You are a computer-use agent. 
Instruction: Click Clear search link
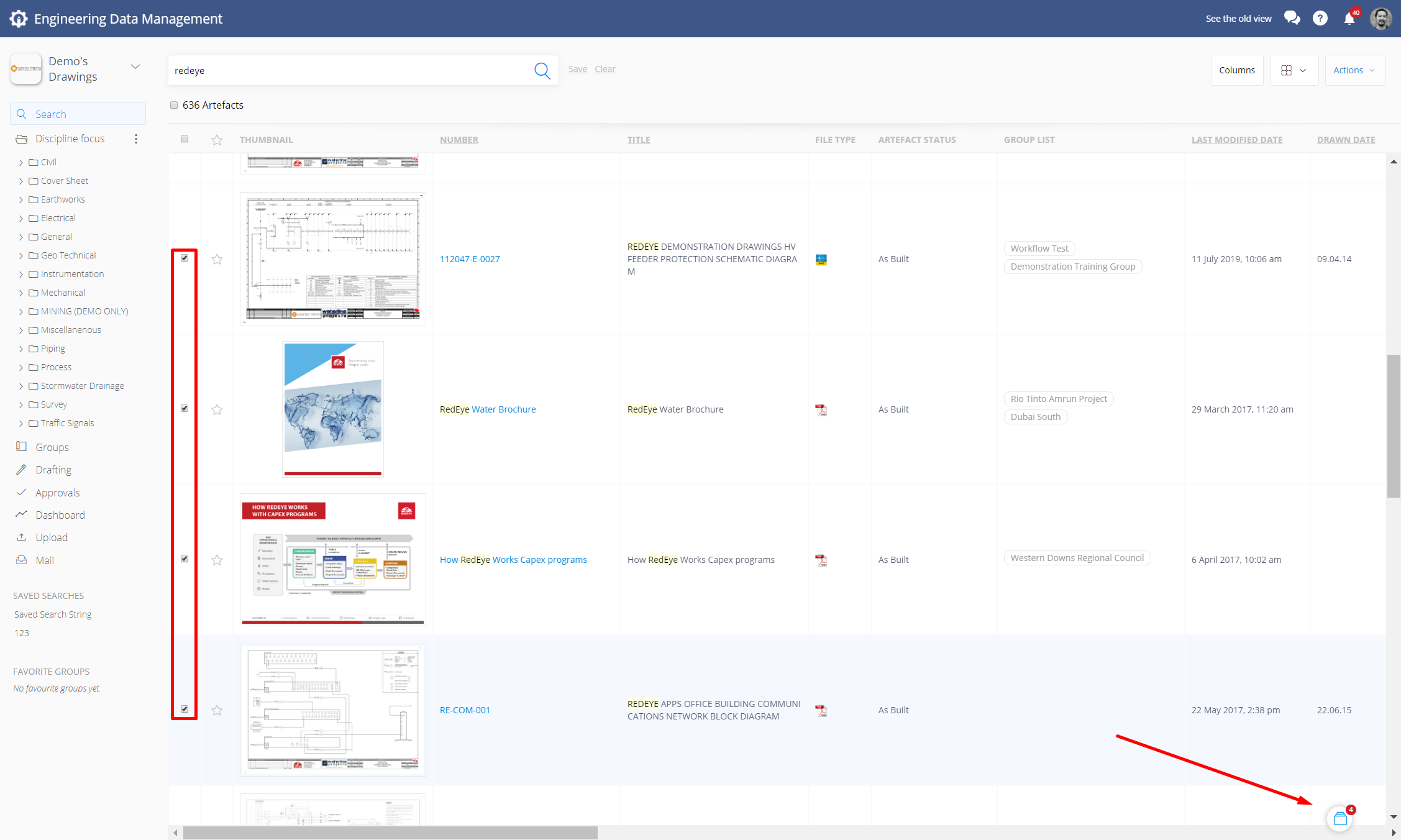(x=605, y=69)
